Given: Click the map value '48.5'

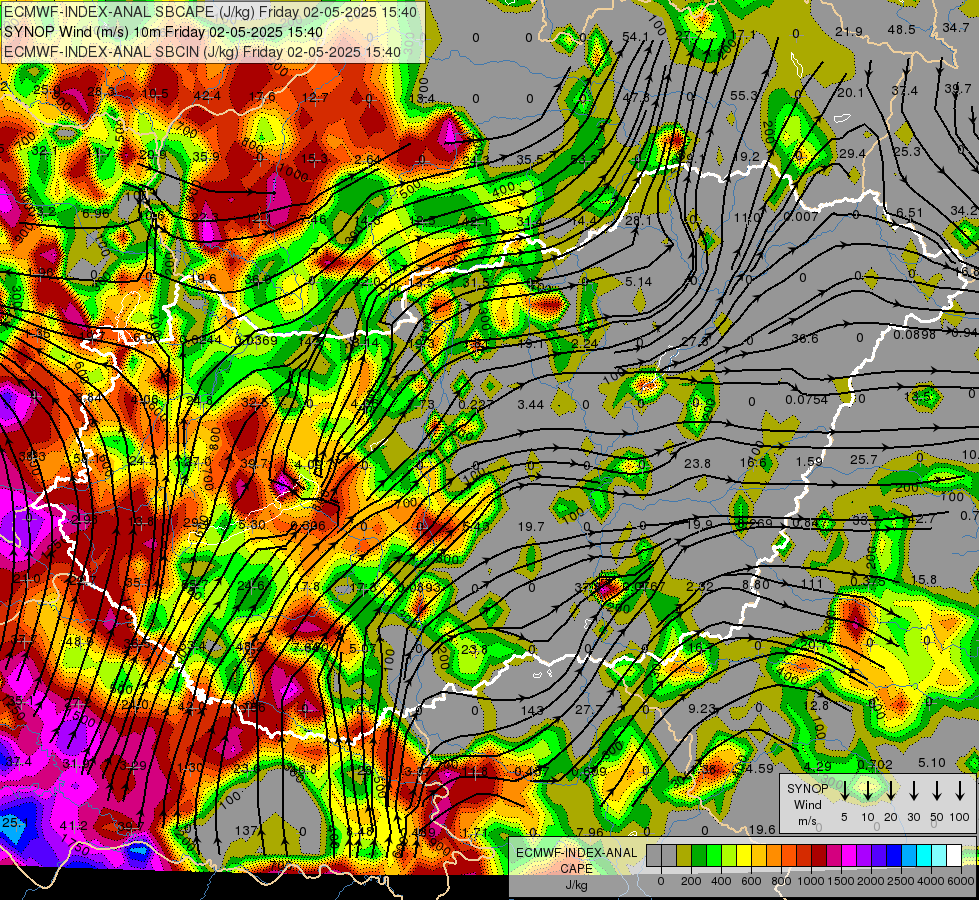Looking at the screenshot, I should (x=902, y=29).
